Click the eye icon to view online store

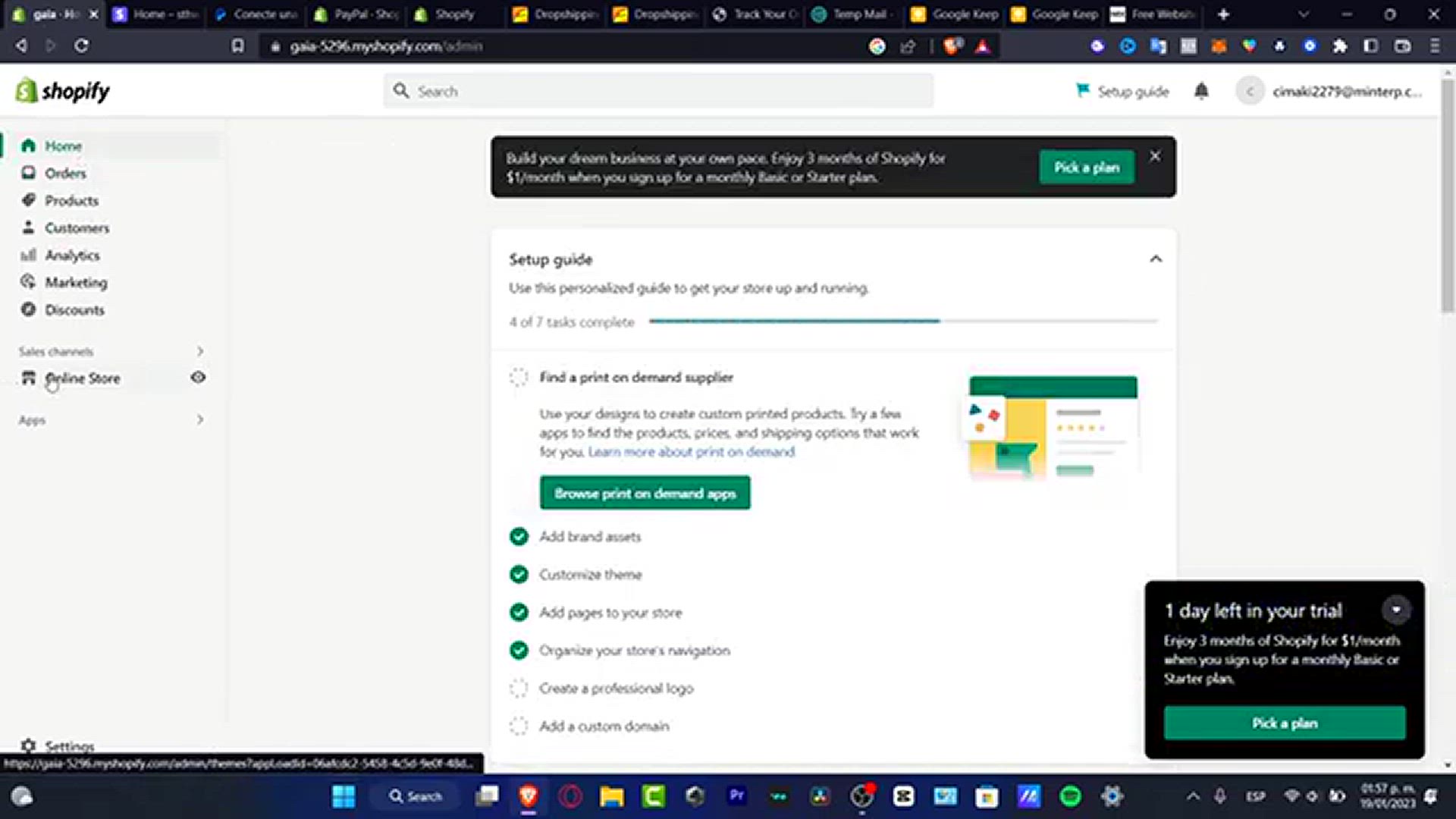[x=198, y=377]
